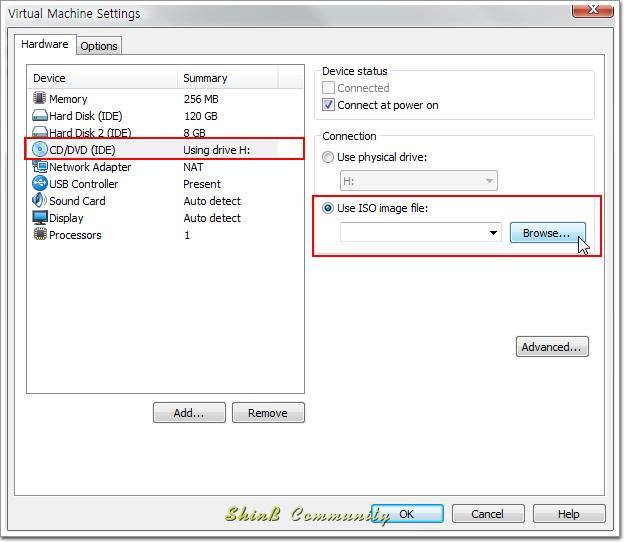Select the CD/DVD (IDE) label
This screenshot has width=624, height=542.
tap(82, 150)
